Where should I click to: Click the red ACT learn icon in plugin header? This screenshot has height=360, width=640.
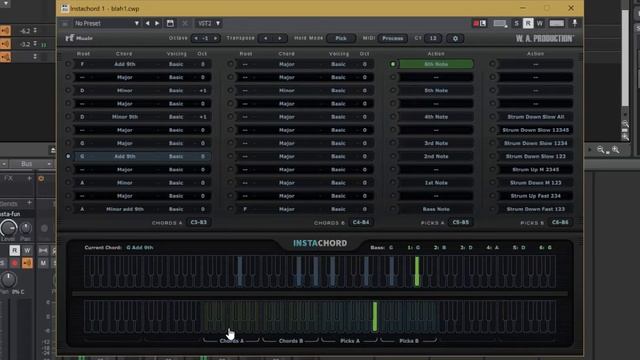tap(476, 23)
